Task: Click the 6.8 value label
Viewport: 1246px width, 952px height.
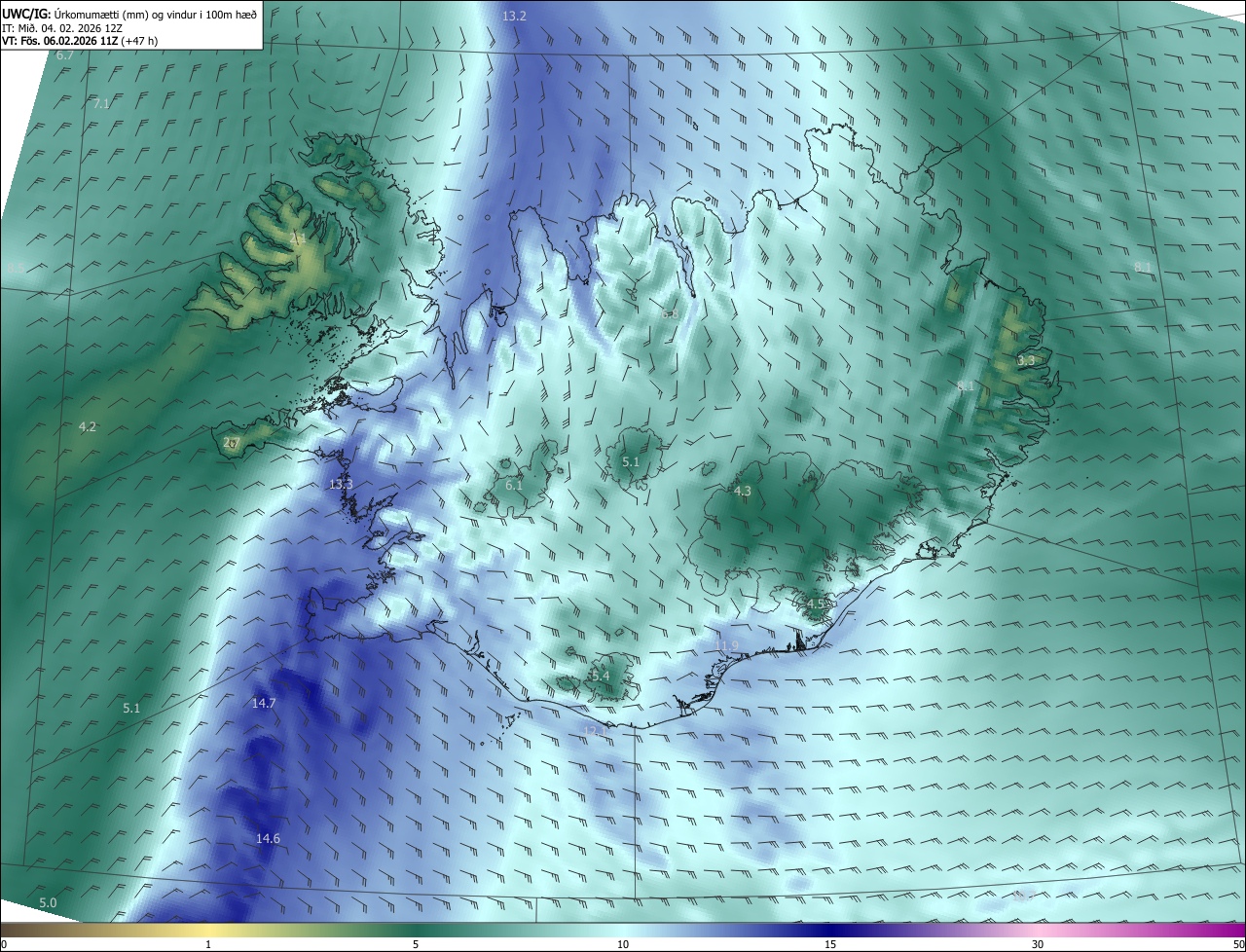Action: pos(670,313)
